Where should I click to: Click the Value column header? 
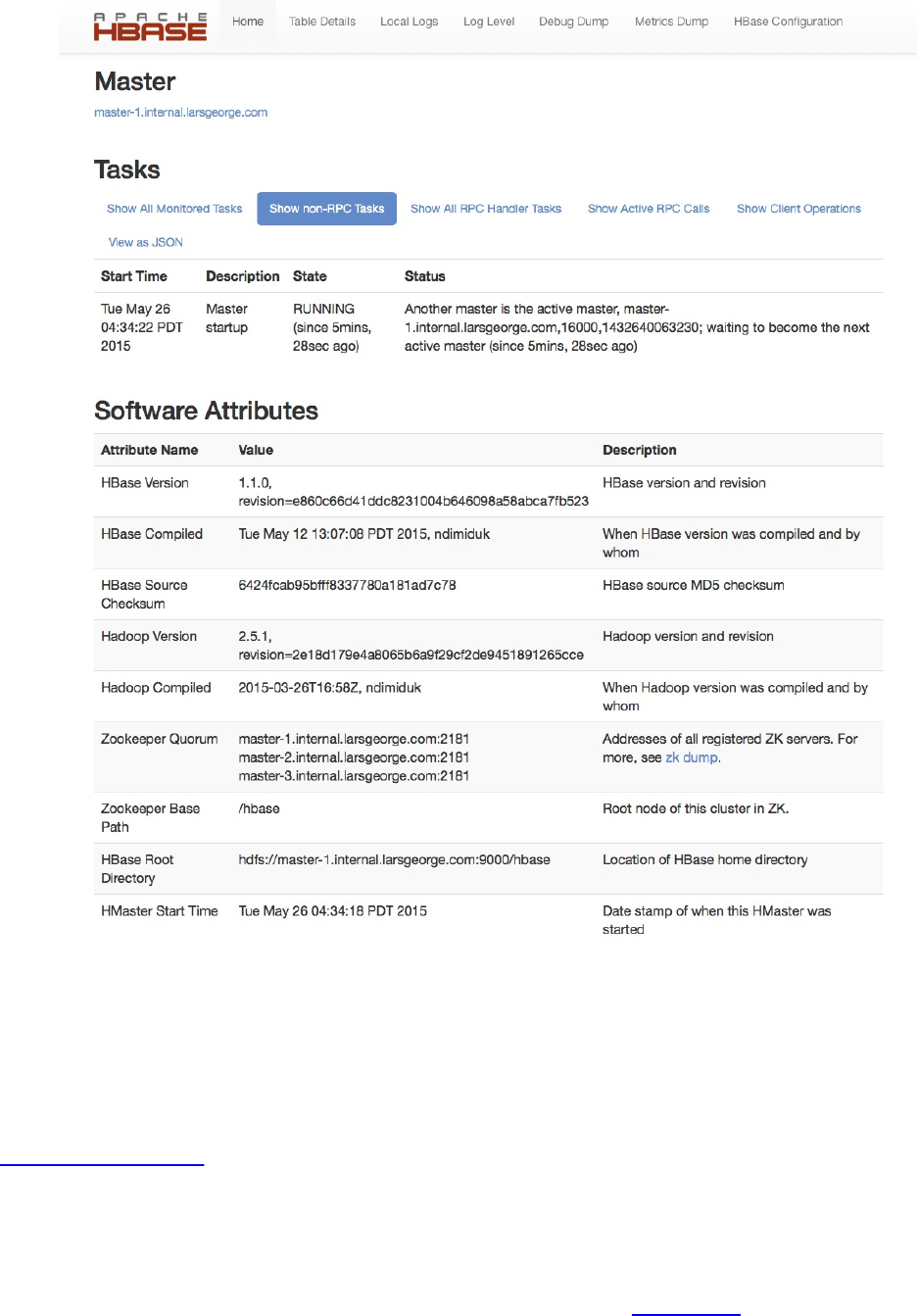click(256, 450)
